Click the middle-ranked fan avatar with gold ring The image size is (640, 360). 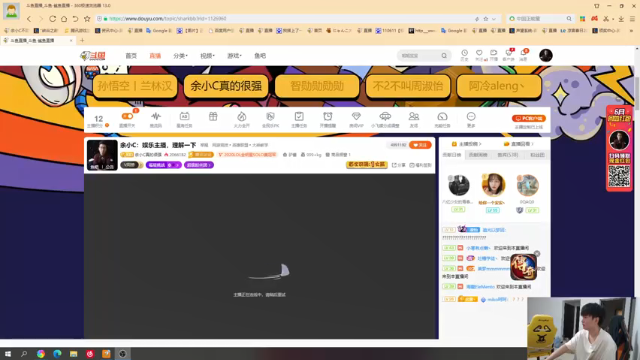(493, 184)
